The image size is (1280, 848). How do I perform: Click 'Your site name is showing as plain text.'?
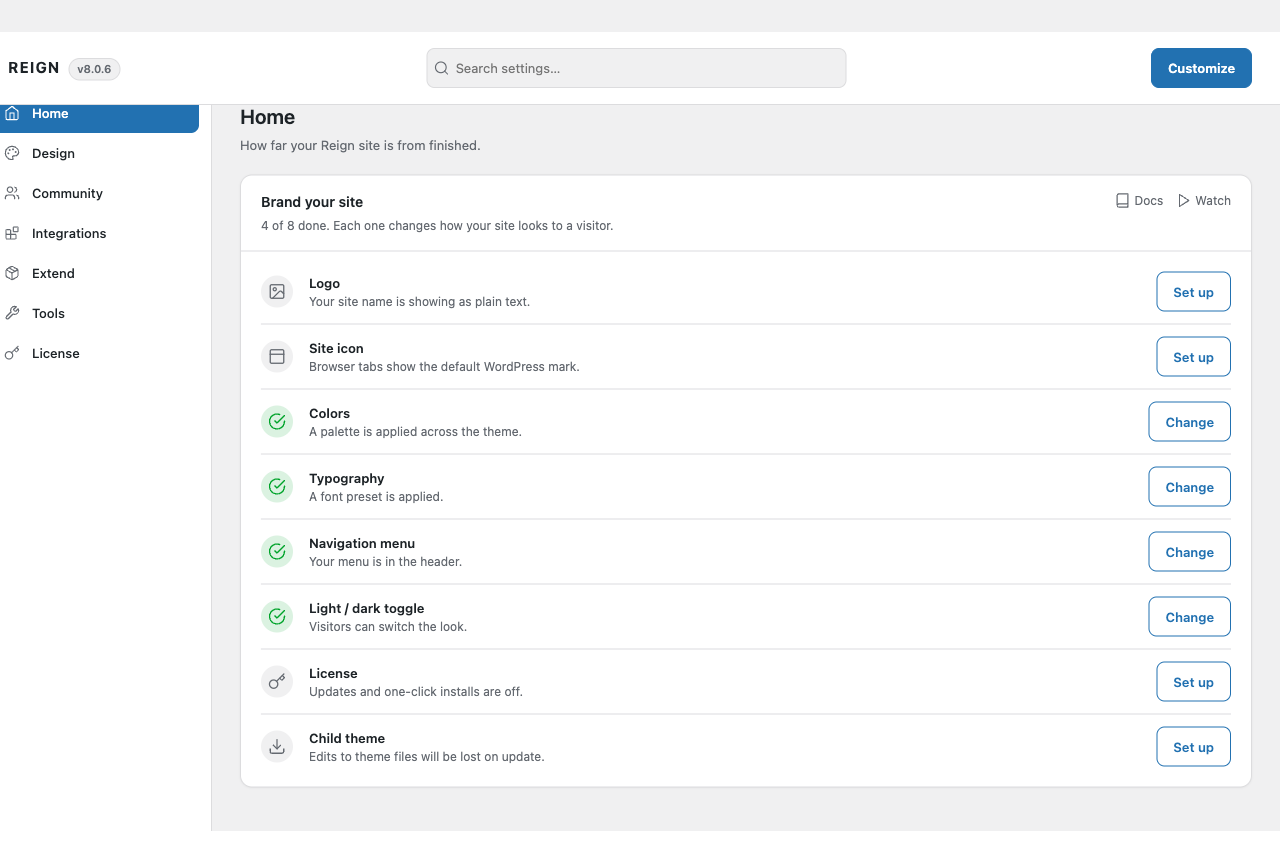click(x=419, y=301)
